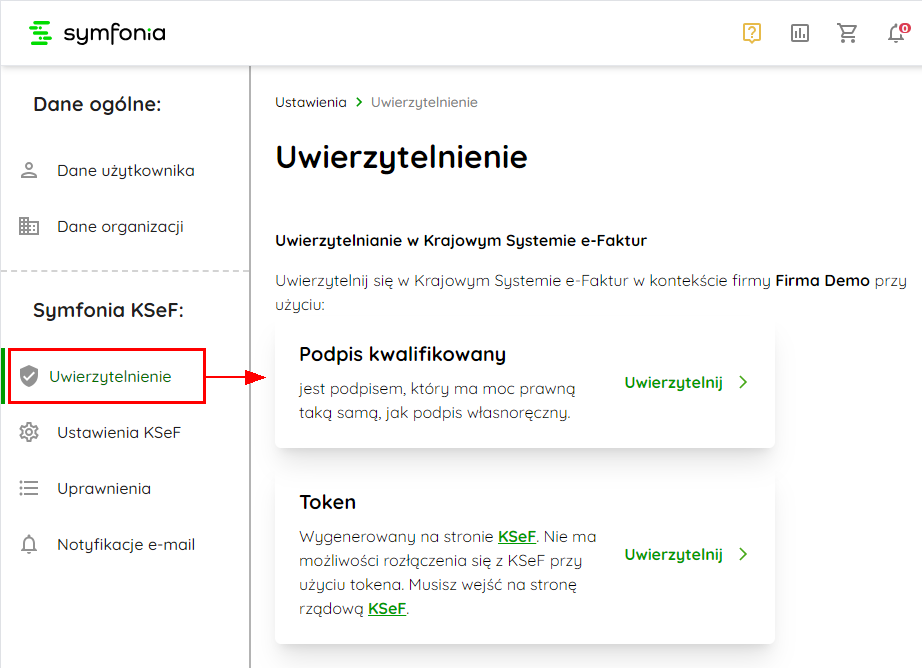922x668 pixels.
Task: Click Uwierzytelnij for Podpis kwalifikowany
Action: pyautogui.click(x=673, y=383)
